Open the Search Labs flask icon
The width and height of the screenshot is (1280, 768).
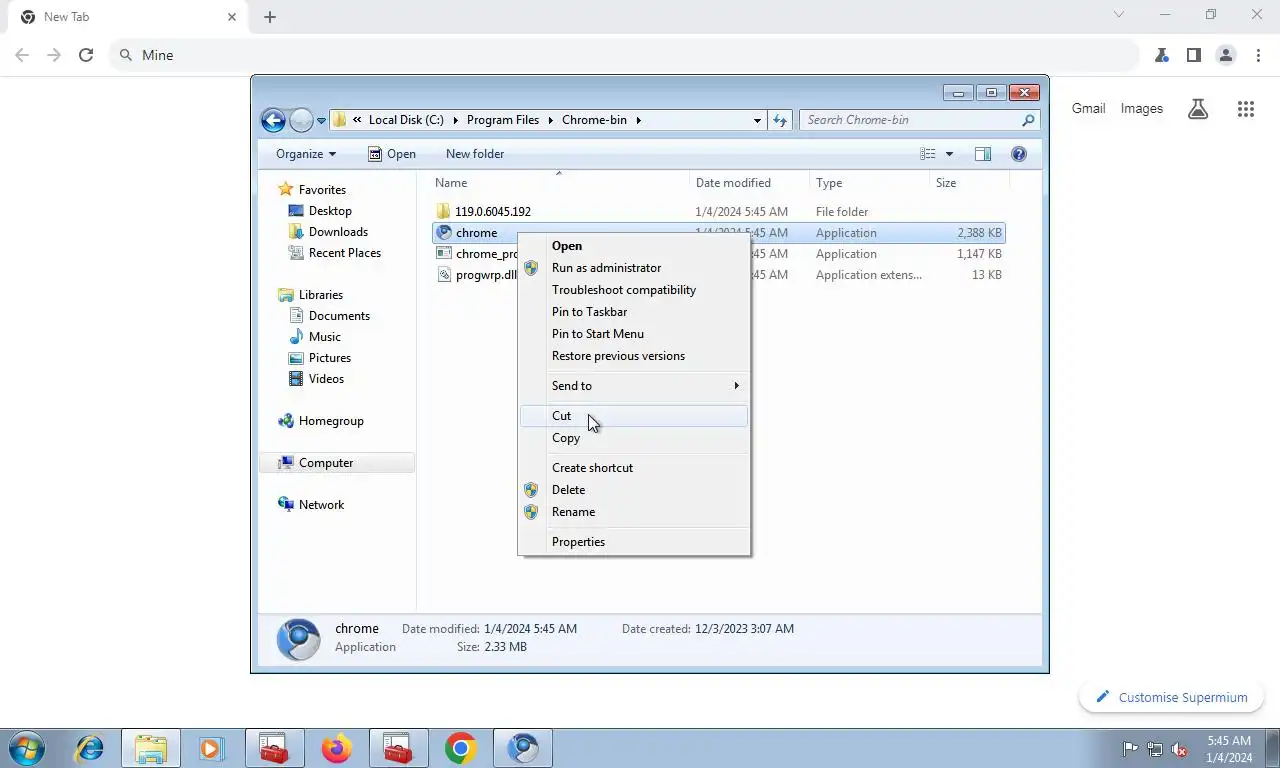[x=1198, y=109]
